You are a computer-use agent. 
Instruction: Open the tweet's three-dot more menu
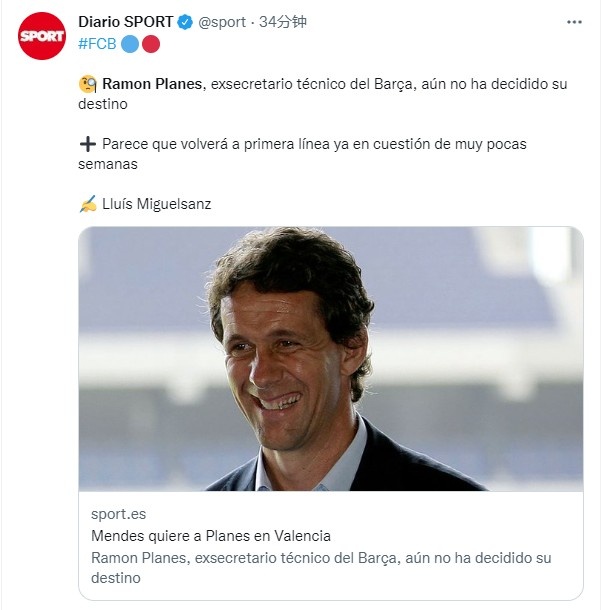coord(573,22)
